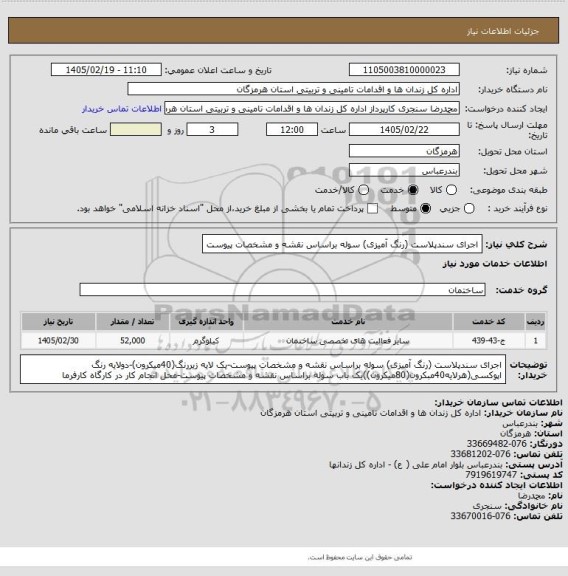Click the response deadline date 1405/02/22
568x576 pixels.
point(404,130)
